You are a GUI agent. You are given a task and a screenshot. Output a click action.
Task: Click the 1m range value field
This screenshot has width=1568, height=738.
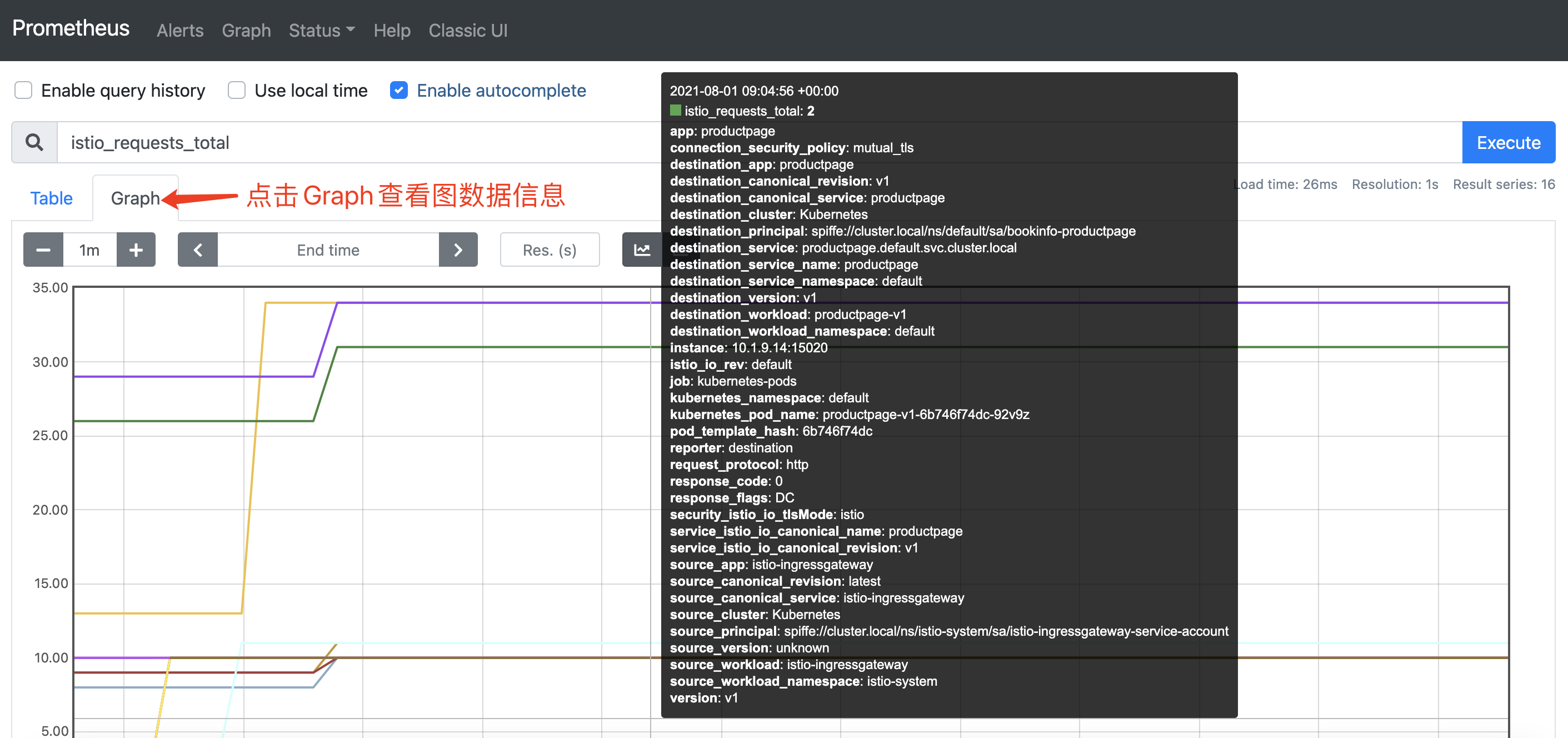coord(89,250)
